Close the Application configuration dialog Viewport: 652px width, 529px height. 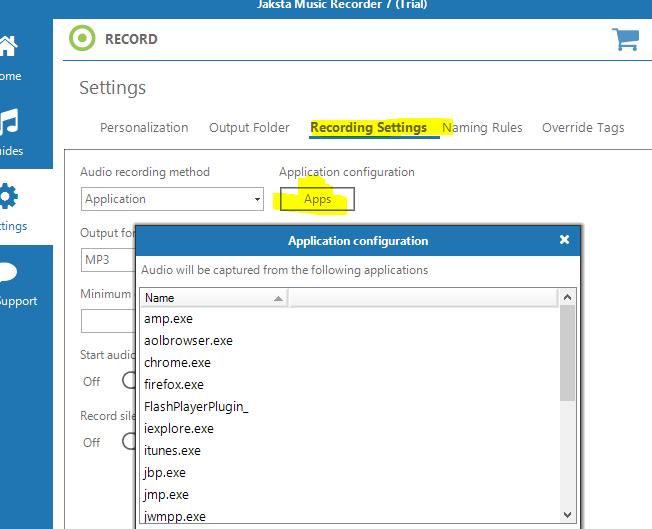[x=564, y=240]
